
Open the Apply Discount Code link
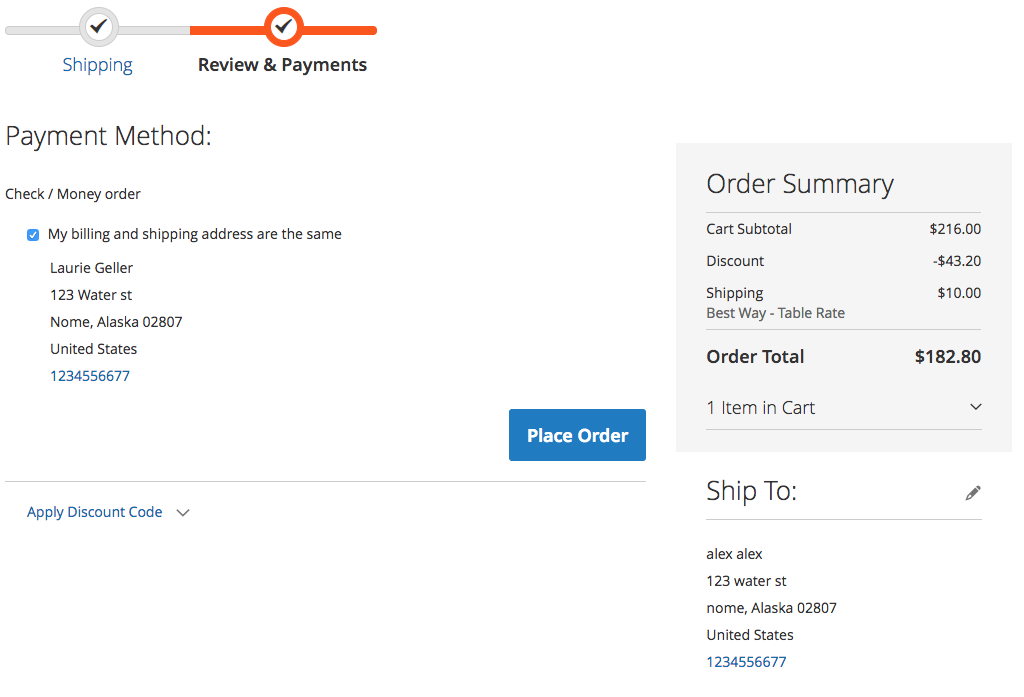click(x=95, y=512)
